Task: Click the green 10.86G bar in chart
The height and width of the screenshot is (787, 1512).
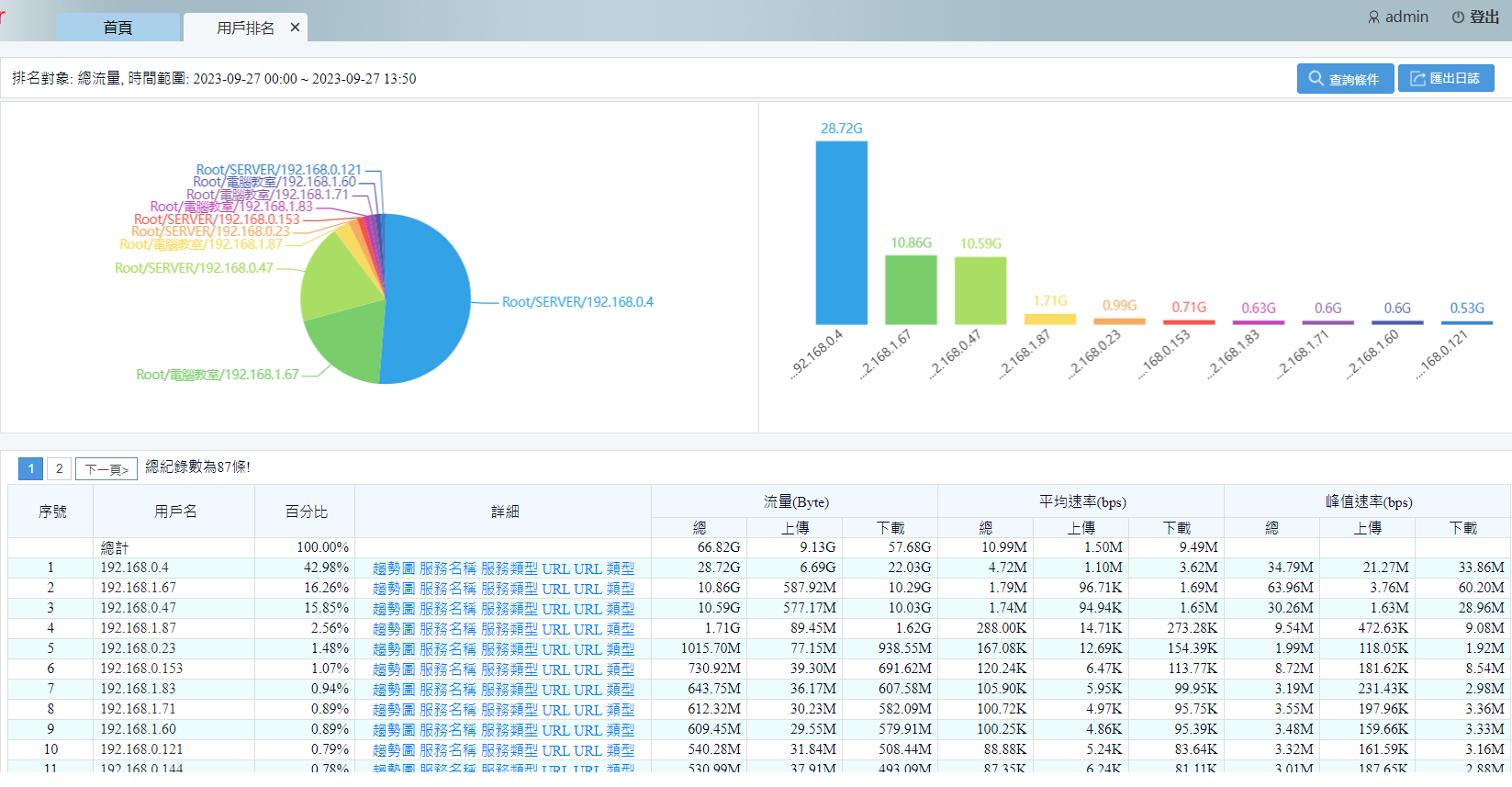Action: pyautogui.click(x=911, y=289)
